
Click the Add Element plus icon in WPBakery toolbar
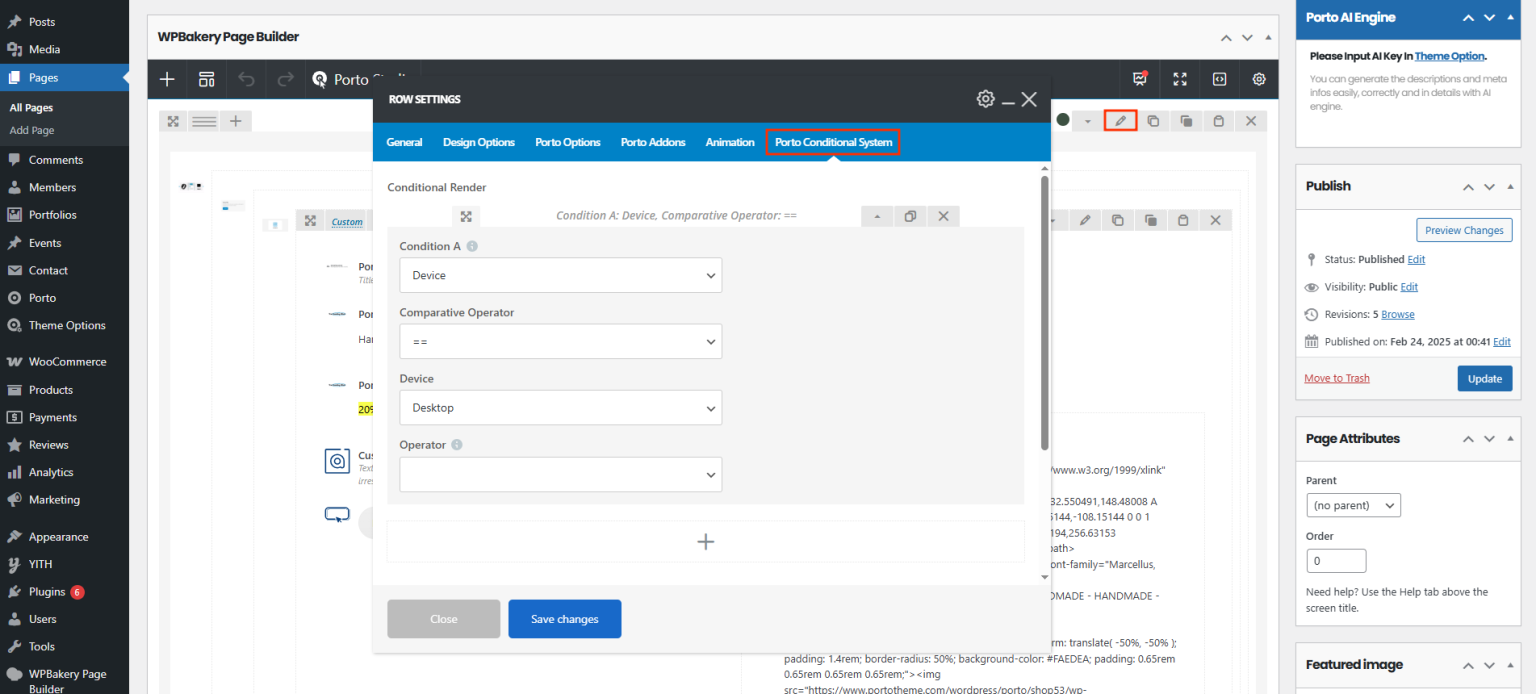click(x=167, y=79)
